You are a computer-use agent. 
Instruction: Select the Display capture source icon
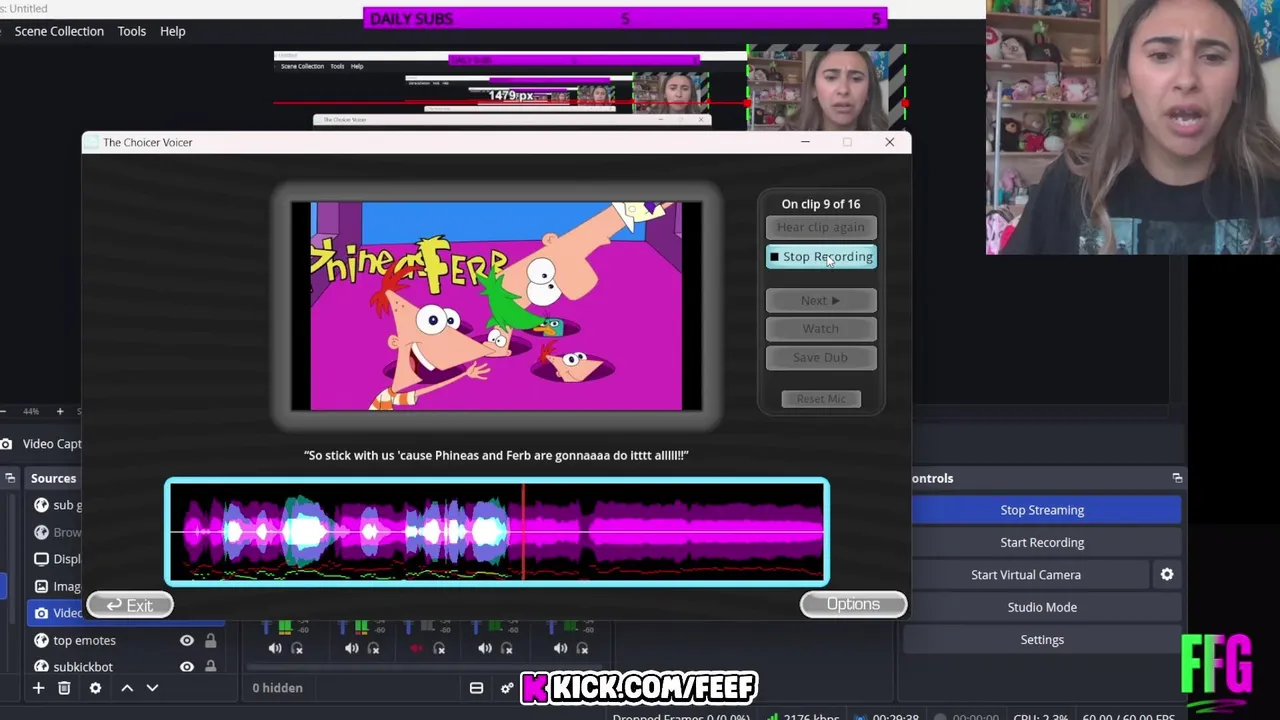click(x=41, y=559)
